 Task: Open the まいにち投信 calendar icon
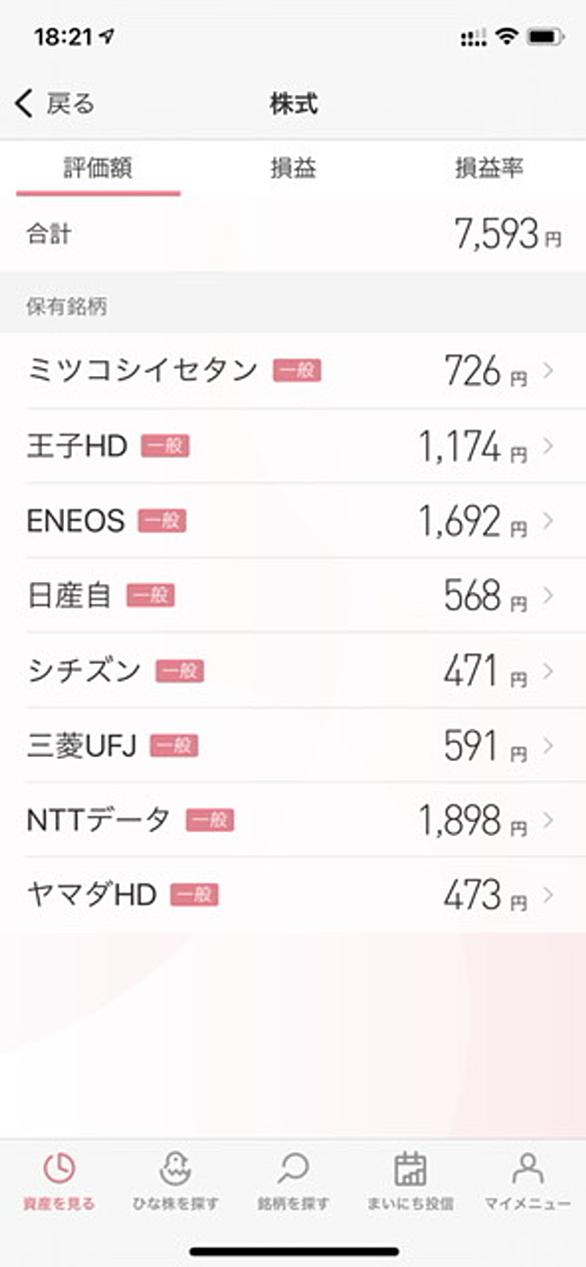[410, 1169]
